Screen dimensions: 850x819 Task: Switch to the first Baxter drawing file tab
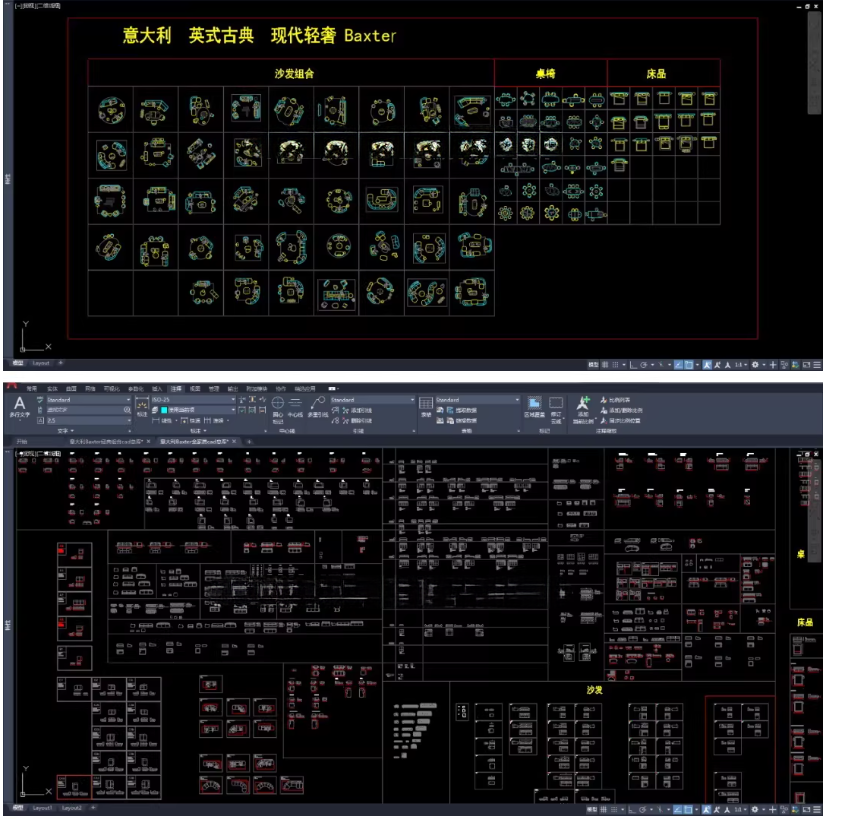point(105,440)
